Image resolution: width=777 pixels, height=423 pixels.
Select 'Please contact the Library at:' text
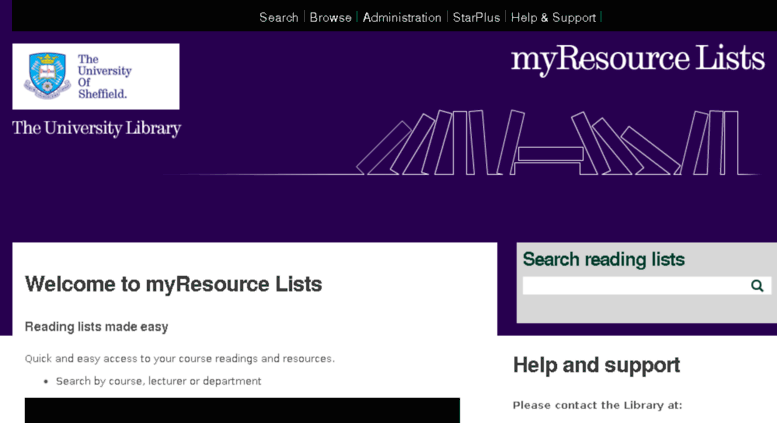coord(597,405)
